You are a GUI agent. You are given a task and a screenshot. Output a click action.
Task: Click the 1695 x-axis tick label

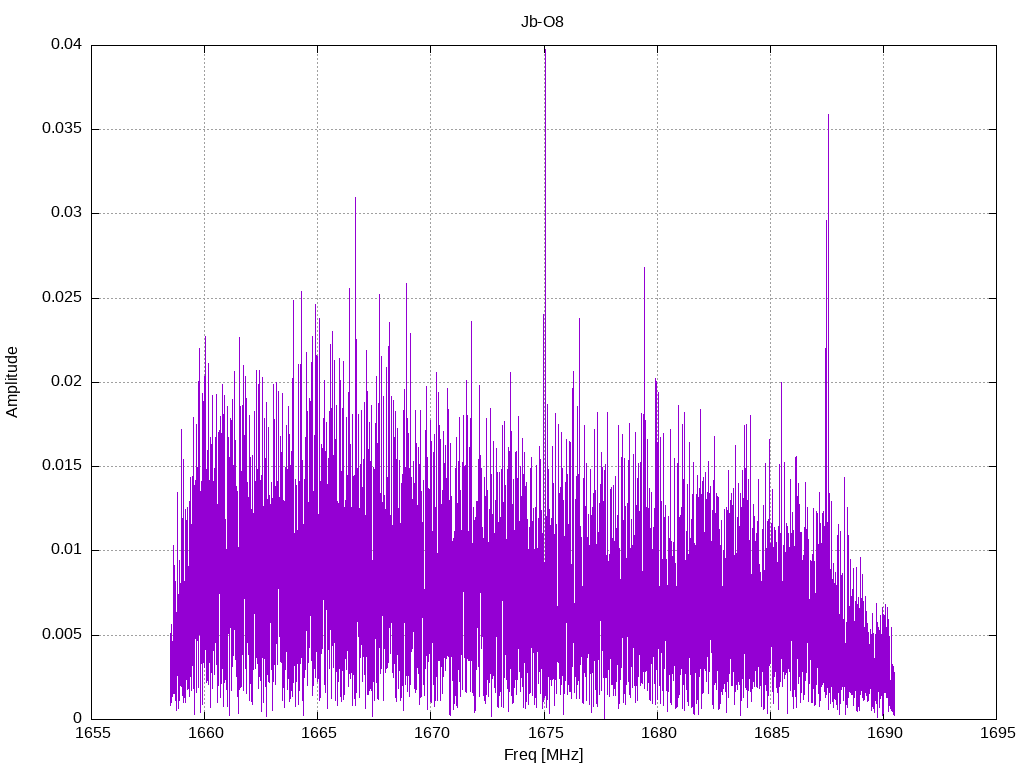coord(998,733)
